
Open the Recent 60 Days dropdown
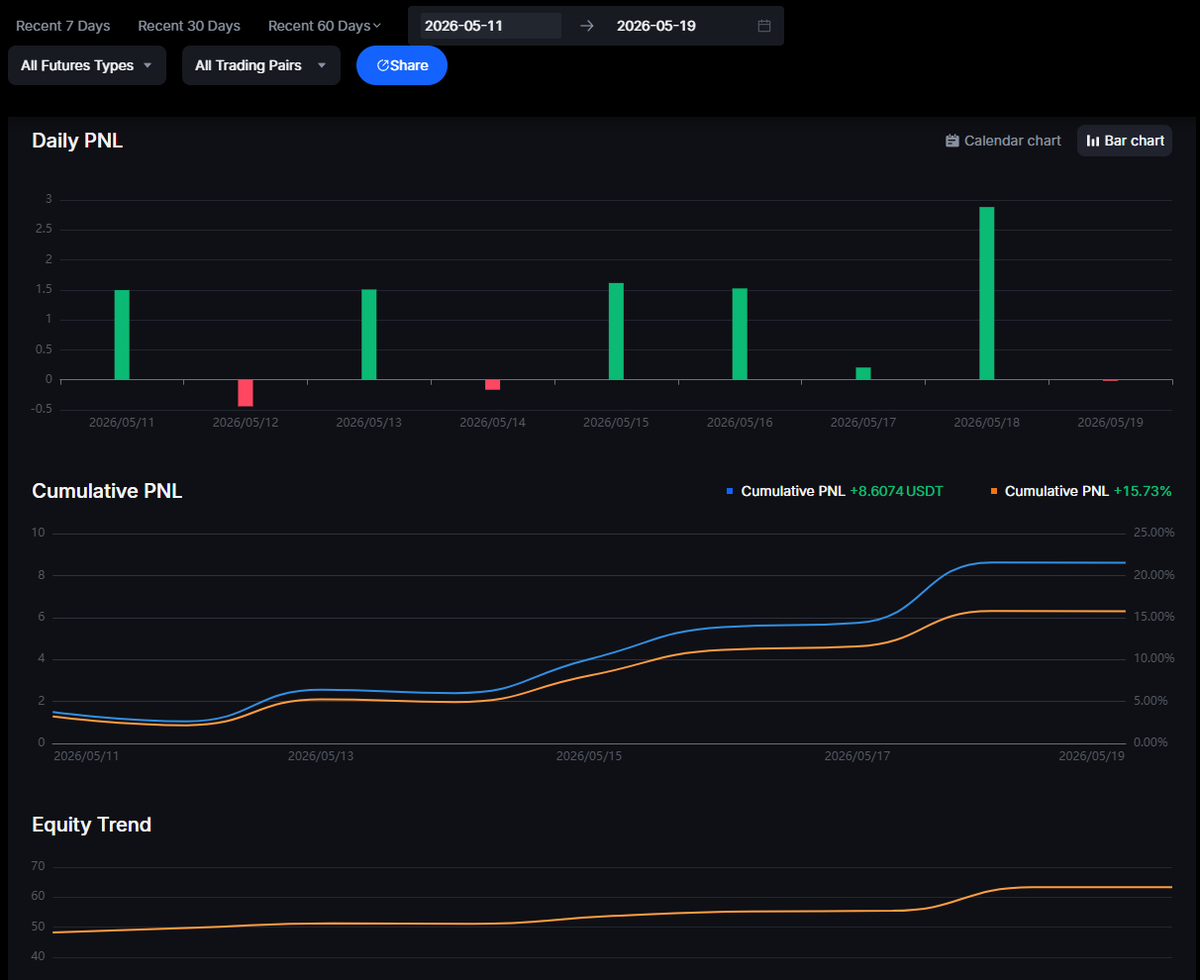pos(325,26)
